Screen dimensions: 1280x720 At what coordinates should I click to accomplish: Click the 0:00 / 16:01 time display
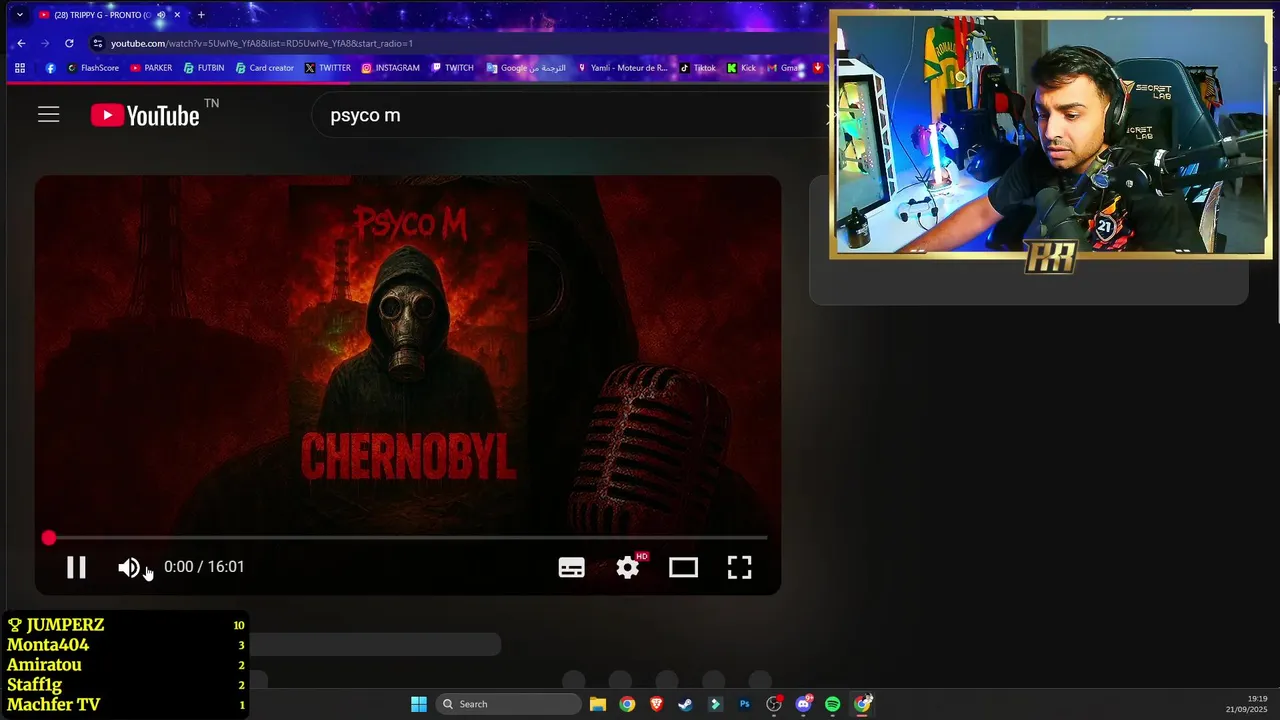coord(204,567)
